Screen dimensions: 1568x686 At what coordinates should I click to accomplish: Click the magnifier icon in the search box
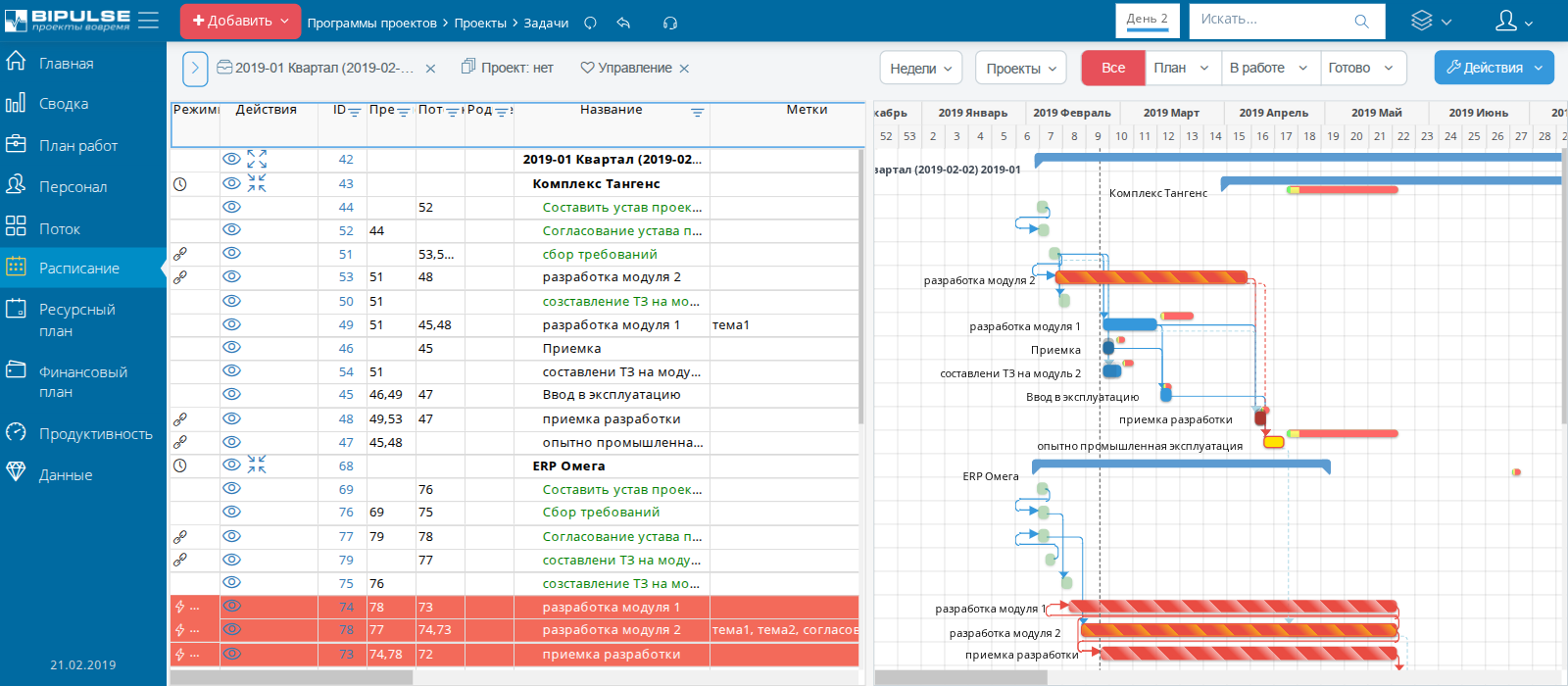coord(1361,21)
